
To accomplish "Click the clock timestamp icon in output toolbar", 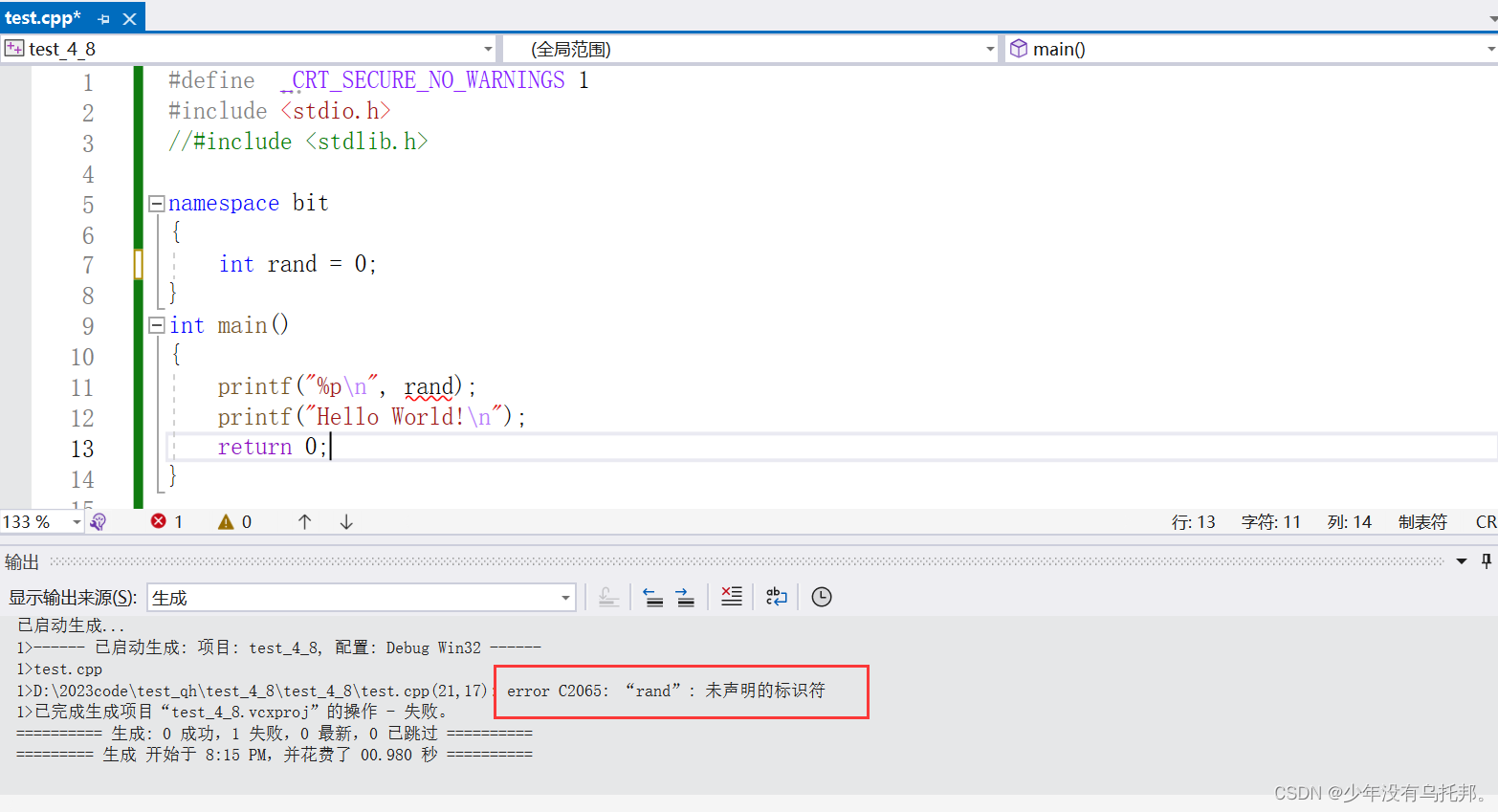I will pos(822,597).
